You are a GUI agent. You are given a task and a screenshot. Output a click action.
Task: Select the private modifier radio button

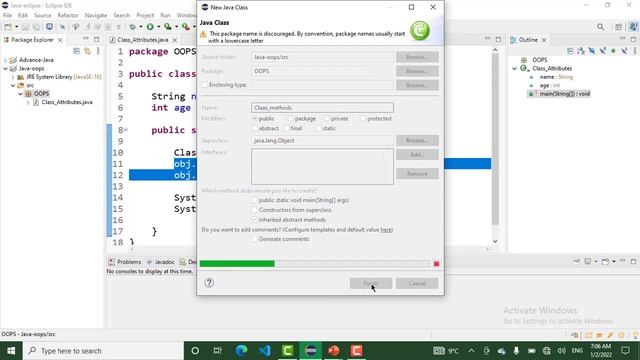(x=327, y=118)
